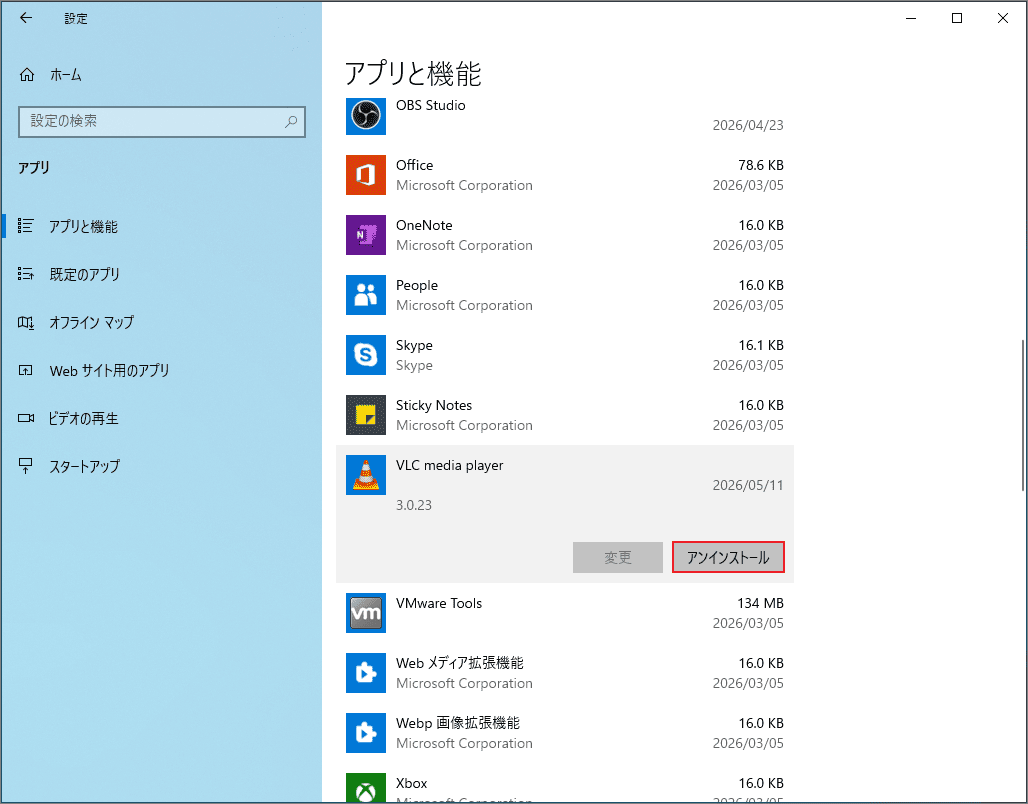
Task: Click the アンインストール button for VLC
Action: pyautogui.click(x=728, y=557)
